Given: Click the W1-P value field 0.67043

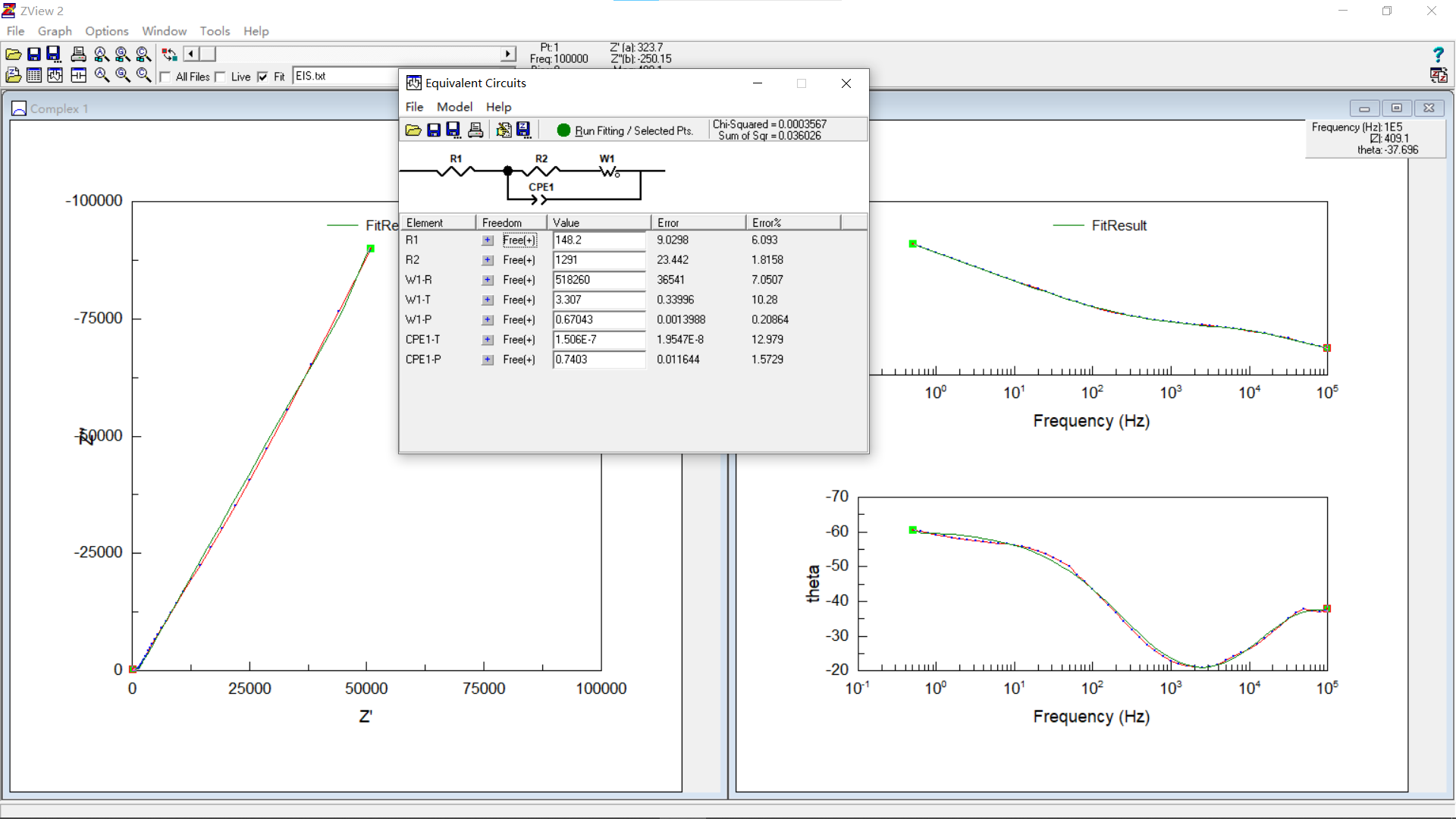Looking at the screenshot, I should click(x=598, y=320).
